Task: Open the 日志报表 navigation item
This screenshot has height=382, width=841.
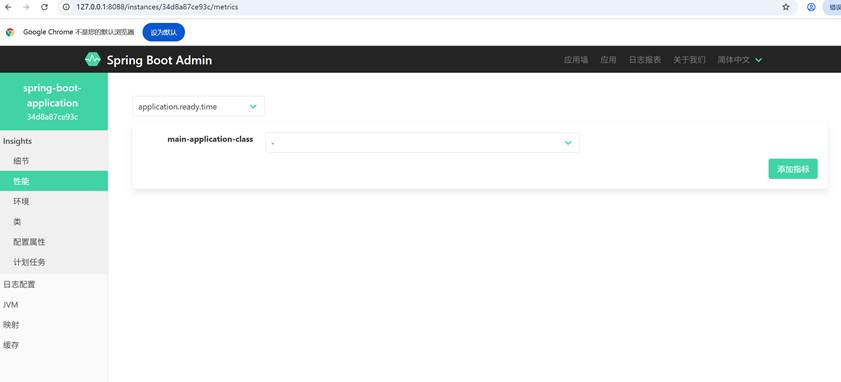Action: coord(645,60)
